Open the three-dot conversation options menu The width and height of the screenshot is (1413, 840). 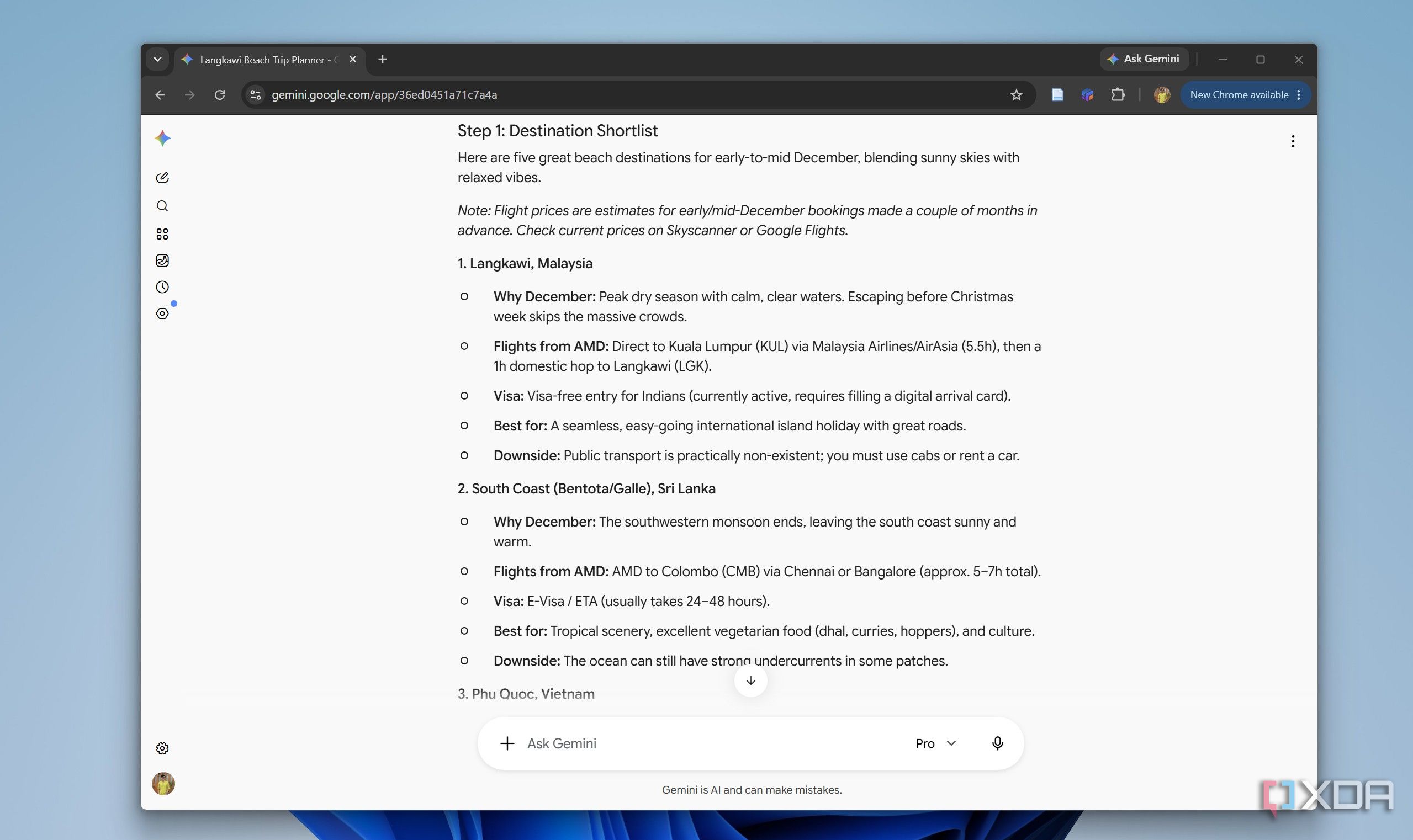[x=1293, y=141]
